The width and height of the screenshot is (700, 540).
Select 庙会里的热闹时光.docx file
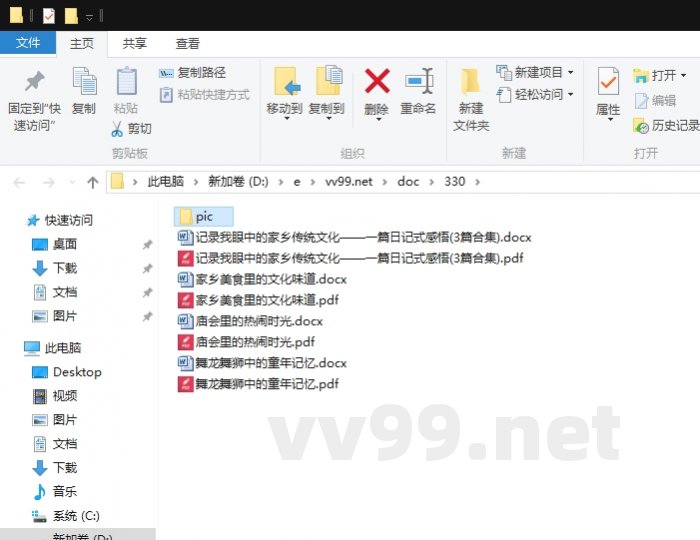tap(250, 321)
